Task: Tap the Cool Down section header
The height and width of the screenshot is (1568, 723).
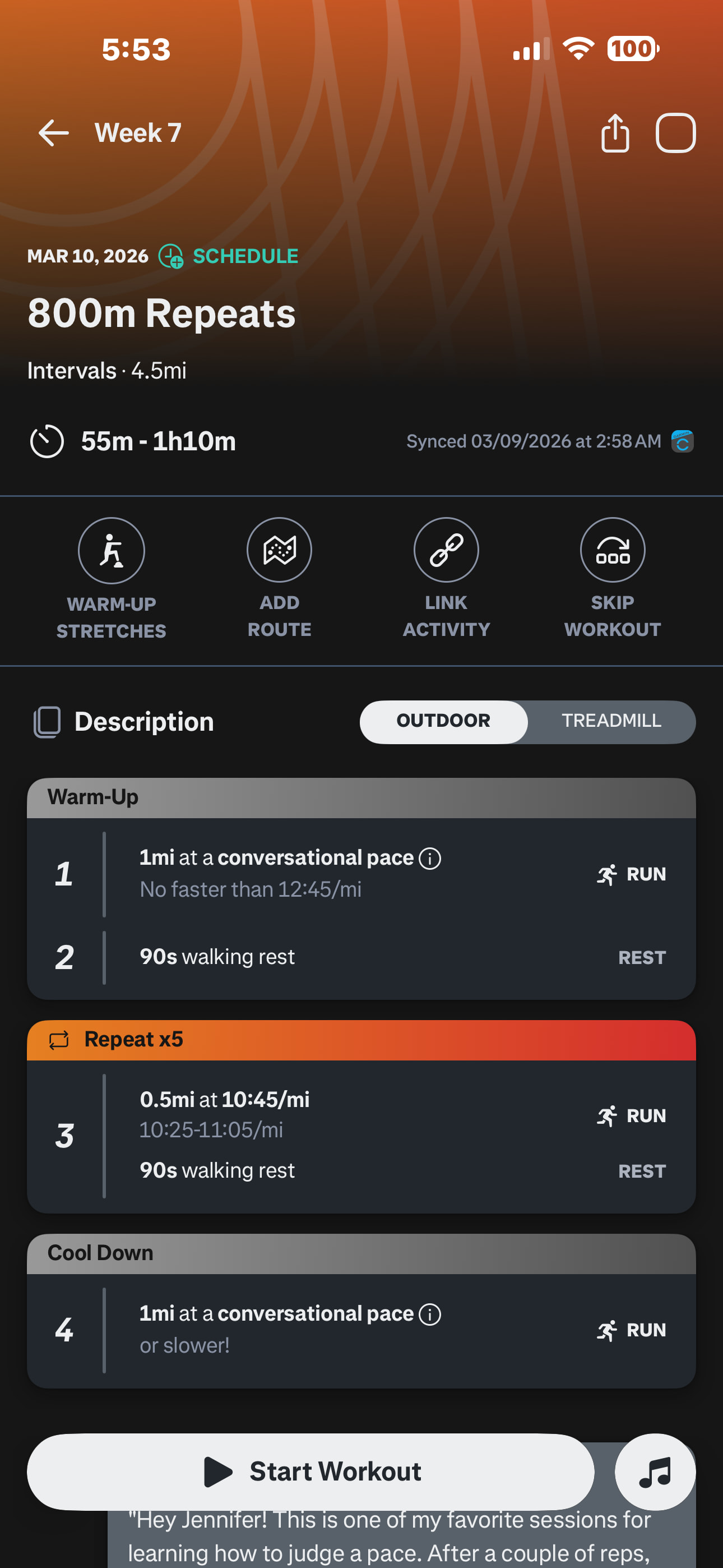Action: (x=361, y=1253)
